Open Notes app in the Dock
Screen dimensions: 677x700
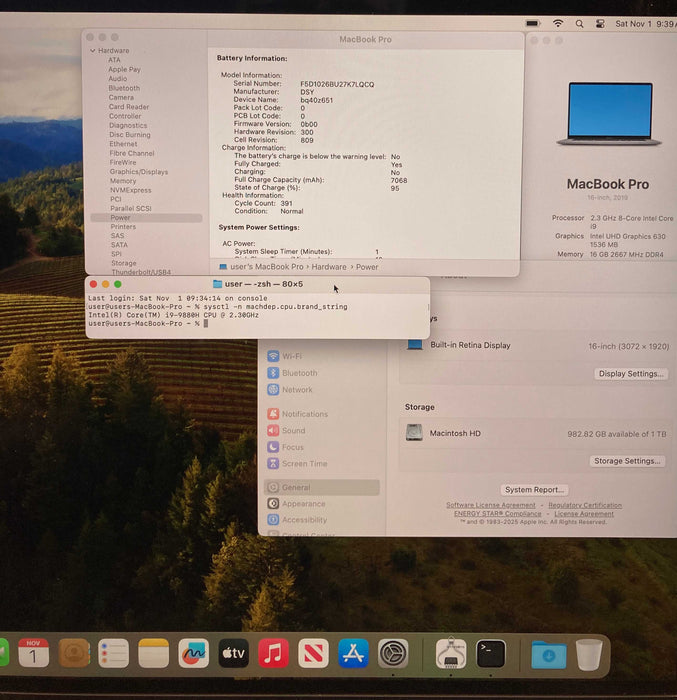point(154,653)
